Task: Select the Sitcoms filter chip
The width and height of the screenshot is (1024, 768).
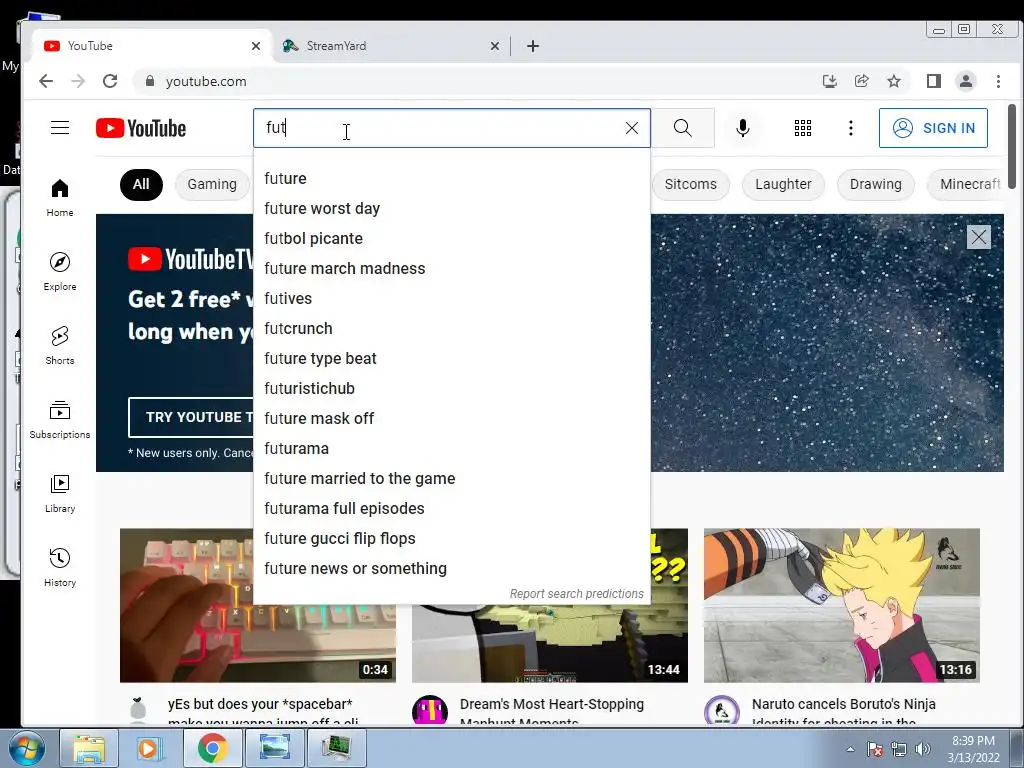Action: [x=690, y=184]
